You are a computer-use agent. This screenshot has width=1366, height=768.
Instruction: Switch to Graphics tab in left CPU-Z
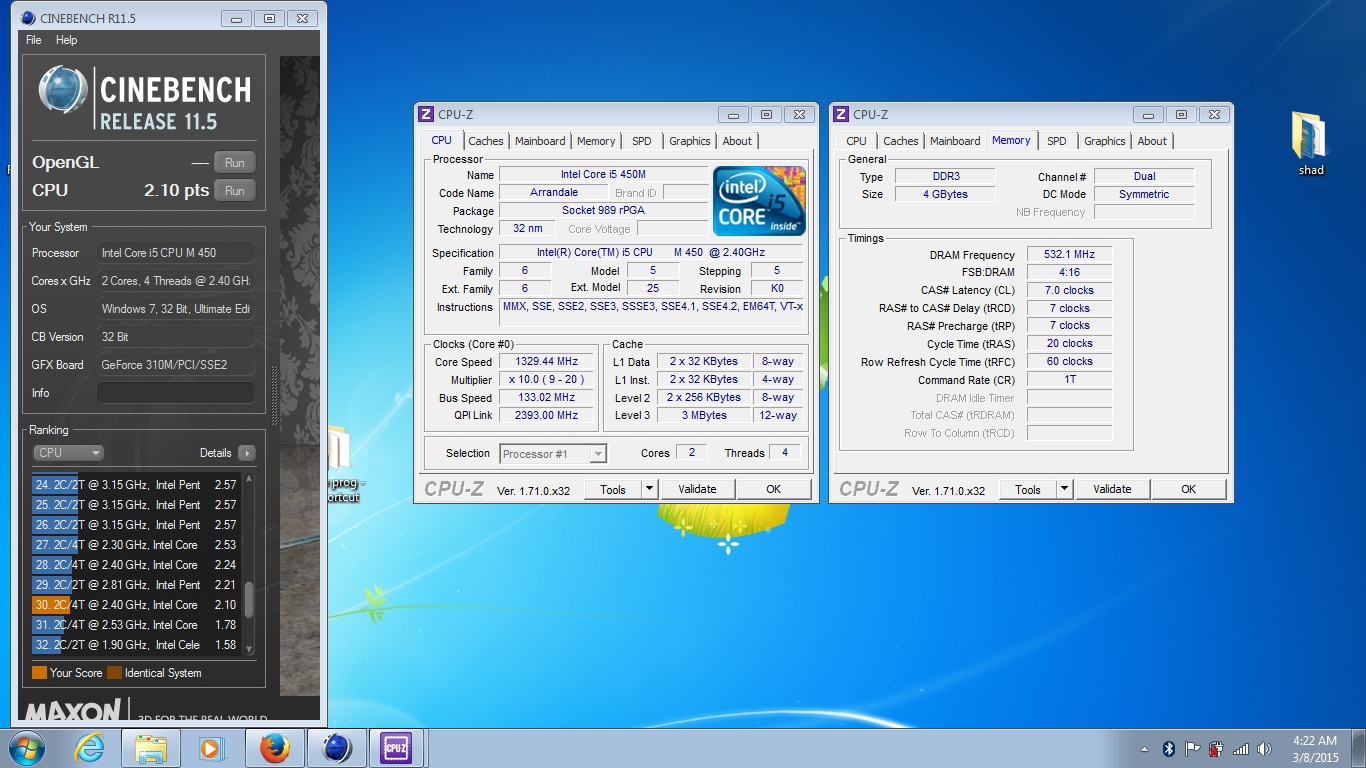pyautogui.click(x=690, y=141)
